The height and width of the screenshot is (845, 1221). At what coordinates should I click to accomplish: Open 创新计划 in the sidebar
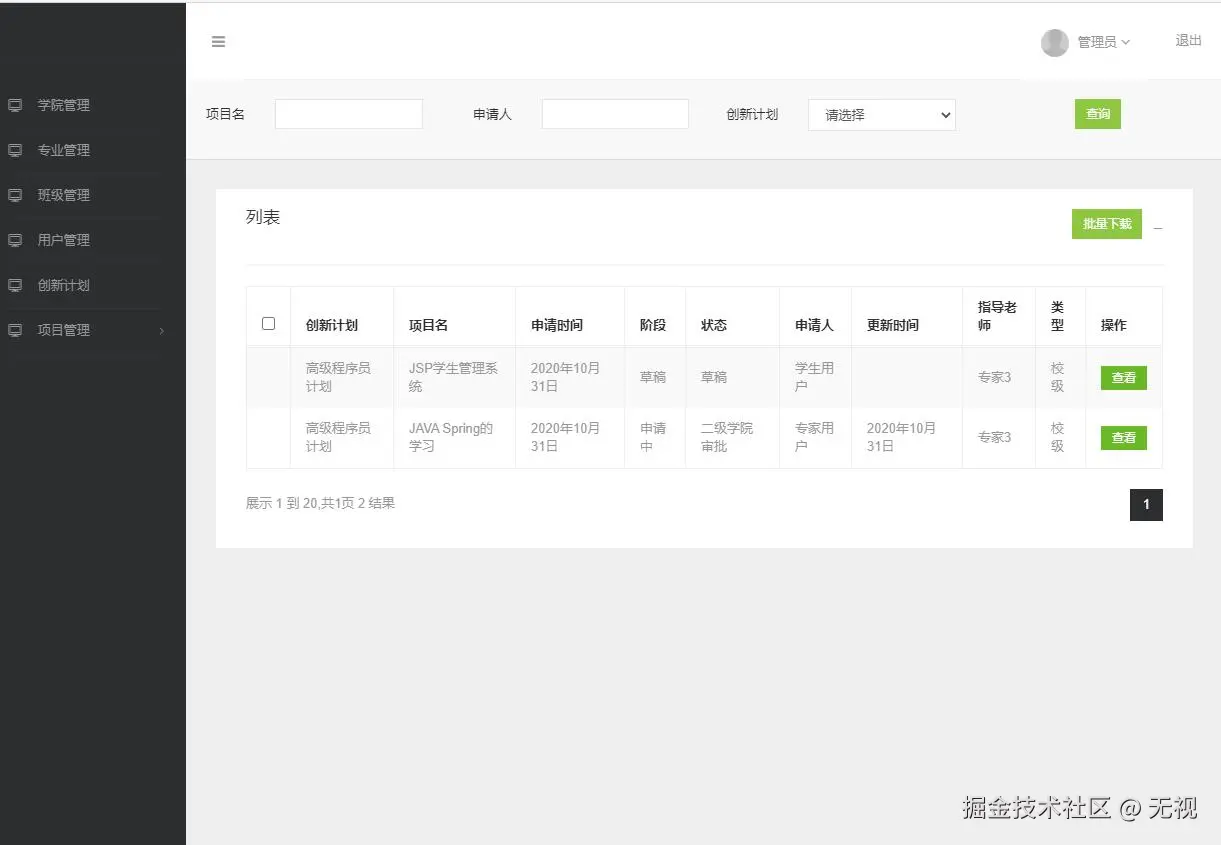point(64,285)
